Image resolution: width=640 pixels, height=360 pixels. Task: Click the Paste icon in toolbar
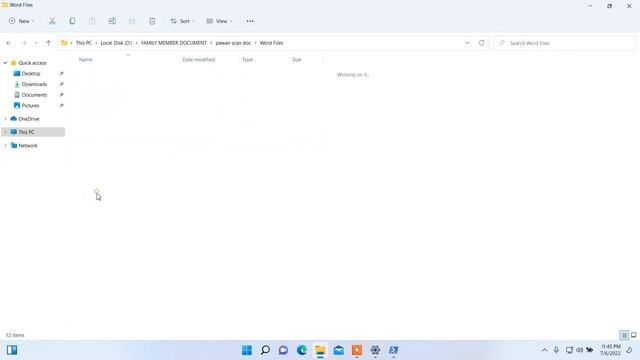pos(92,21)
